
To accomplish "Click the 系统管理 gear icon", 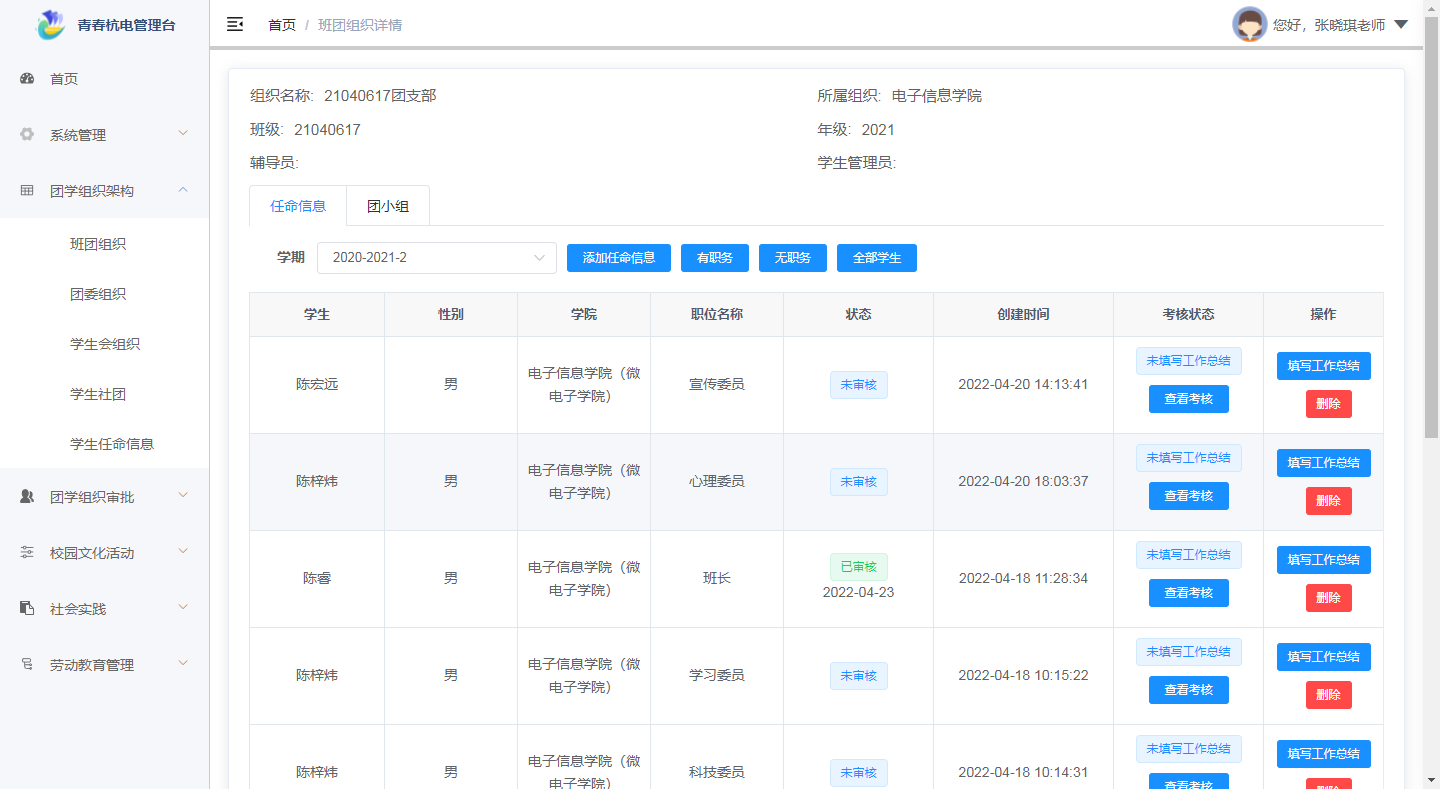I will (27, 134).
